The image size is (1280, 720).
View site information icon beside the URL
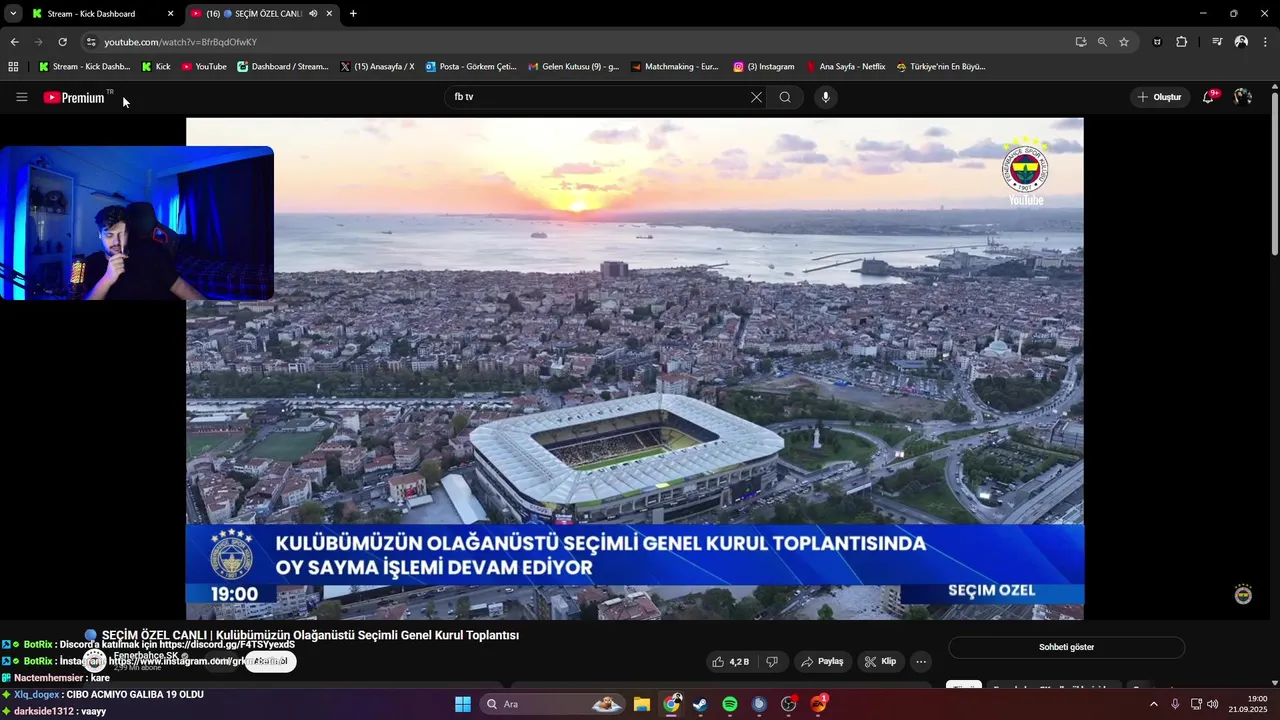coord(91,42)
